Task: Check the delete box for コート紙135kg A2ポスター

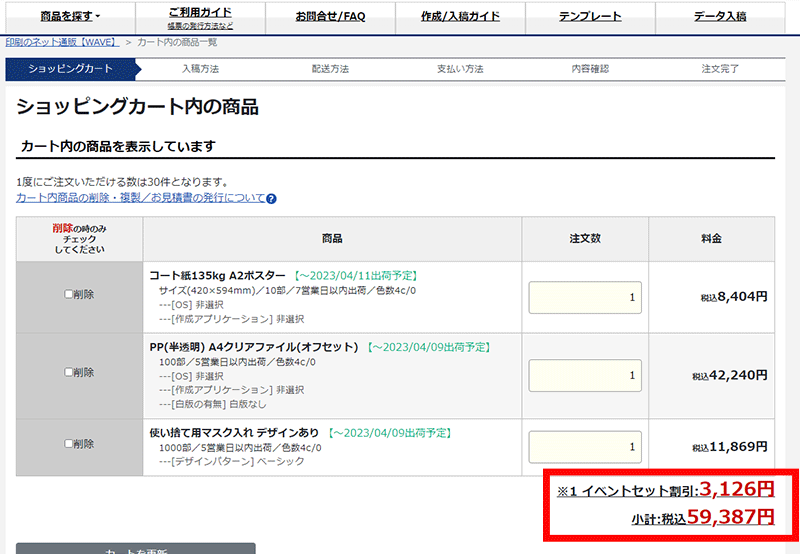Action: (x=69, y=295)
